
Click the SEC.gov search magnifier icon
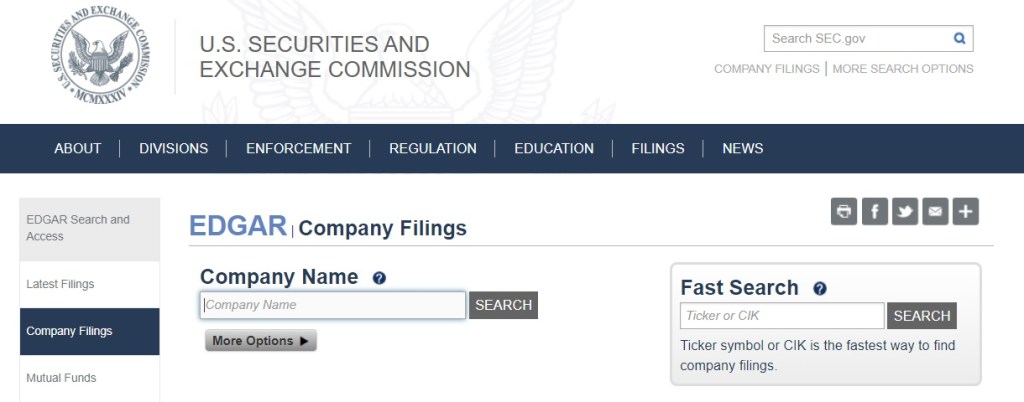point(959,39)
